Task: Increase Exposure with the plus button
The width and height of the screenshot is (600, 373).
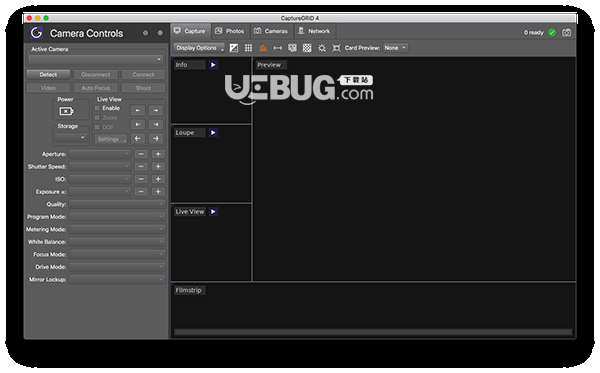Action: click(x=158, y=192)
